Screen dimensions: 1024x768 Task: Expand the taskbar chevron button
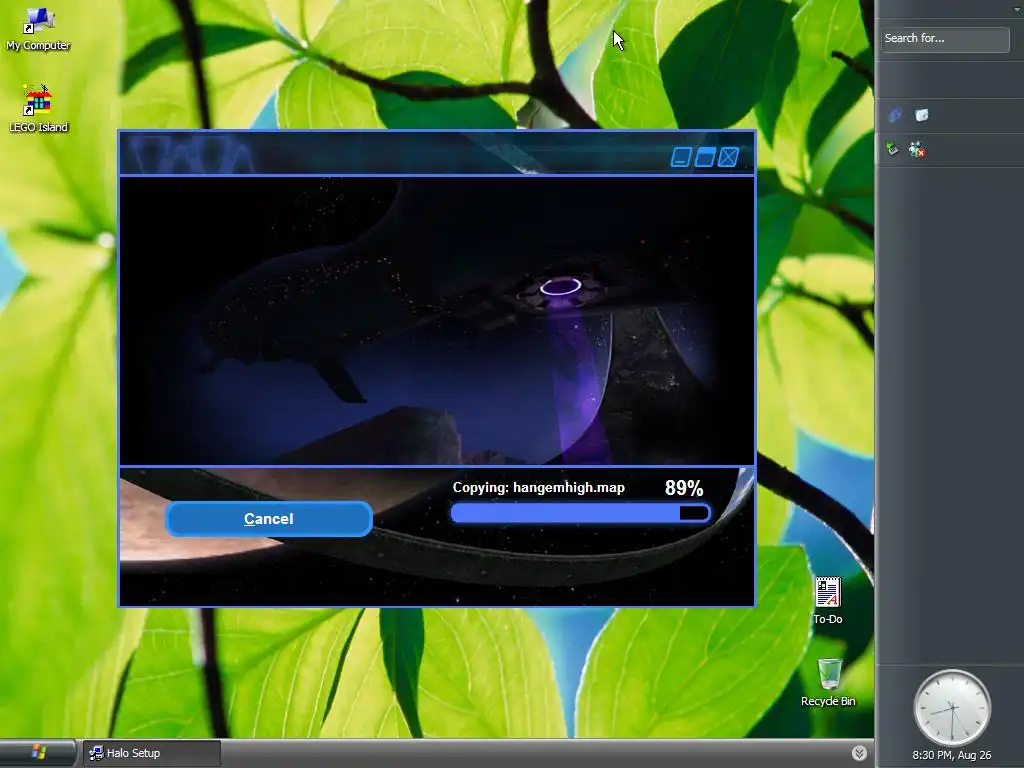pyautogui.click(x=859, y=753)
